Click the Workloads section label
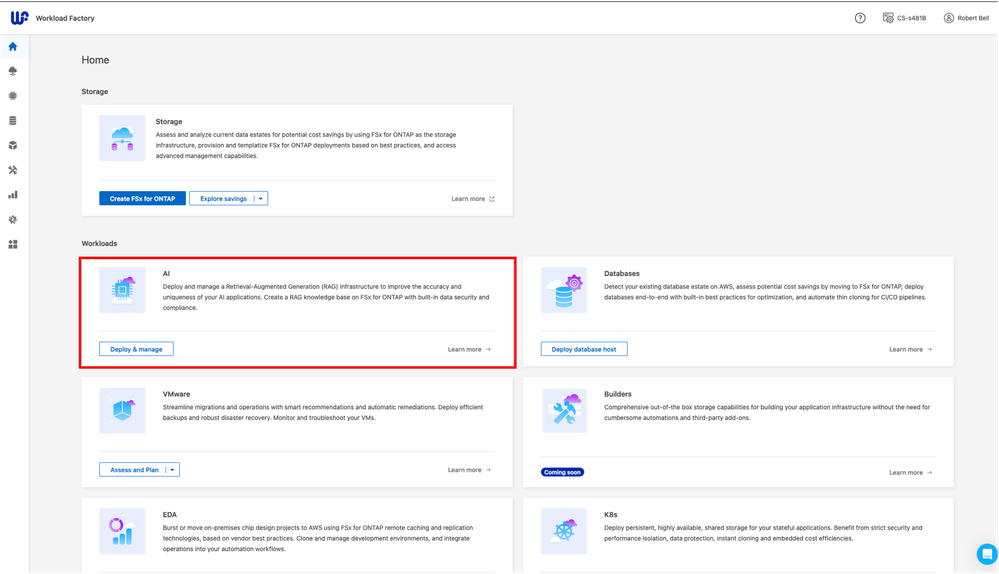The height and width of the screenshot is (574, 999). [x=99, y=243]
